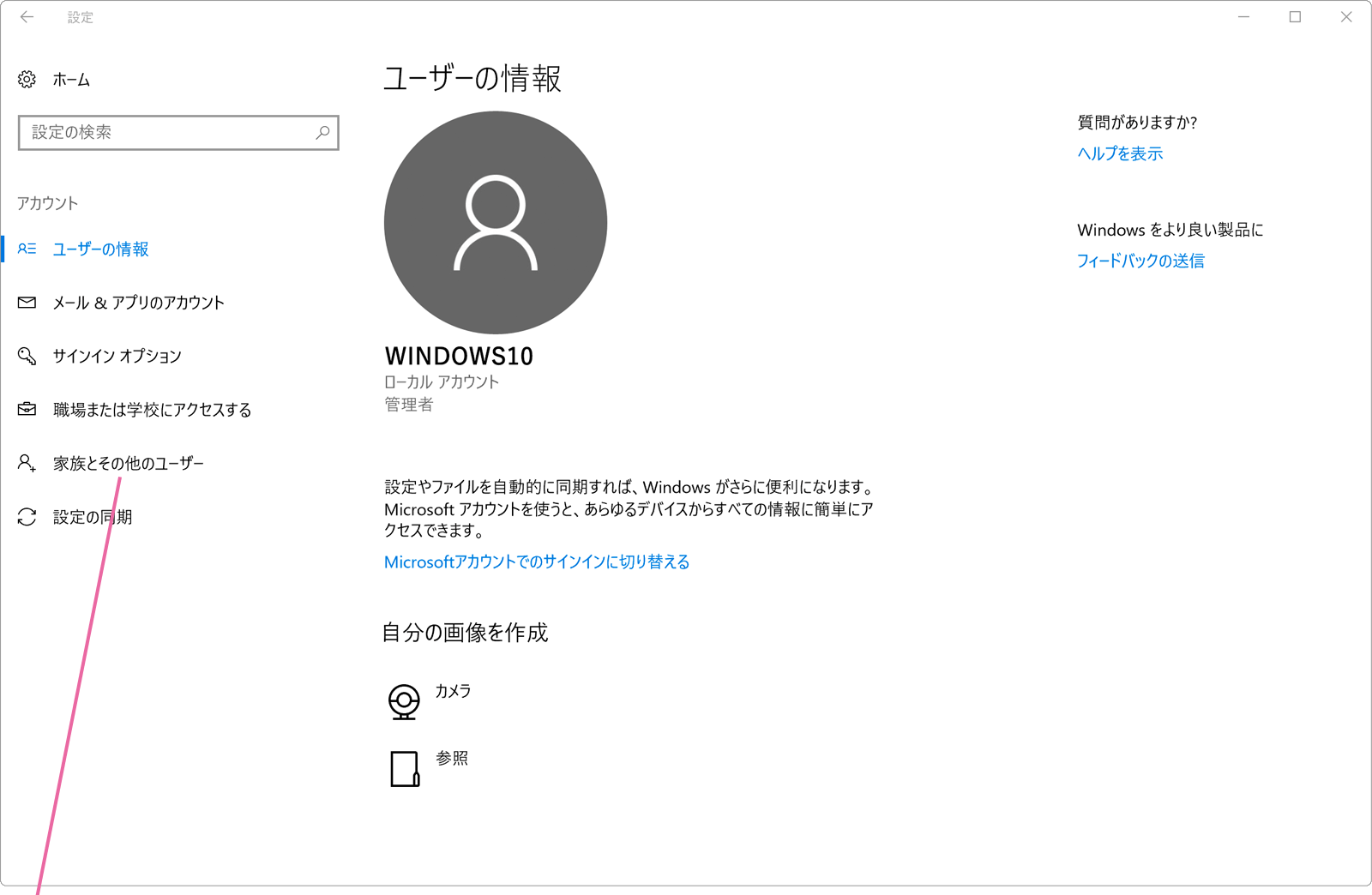Click the 管理者 label
Screen dimensions: 1372x895
pos(409,405)
